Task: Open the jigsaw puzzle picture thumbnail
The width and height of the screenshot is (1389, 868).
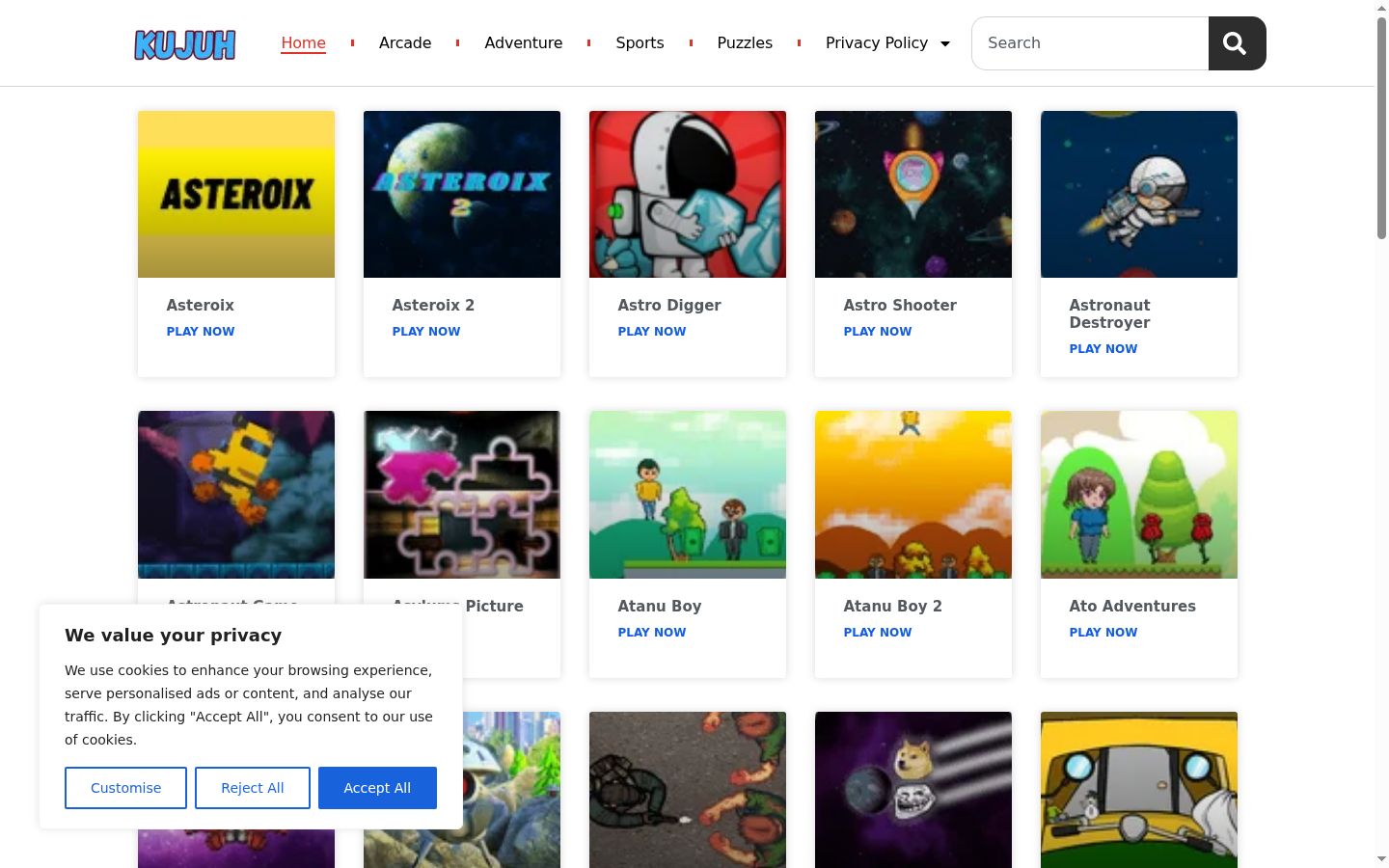Action: (462, 495)
